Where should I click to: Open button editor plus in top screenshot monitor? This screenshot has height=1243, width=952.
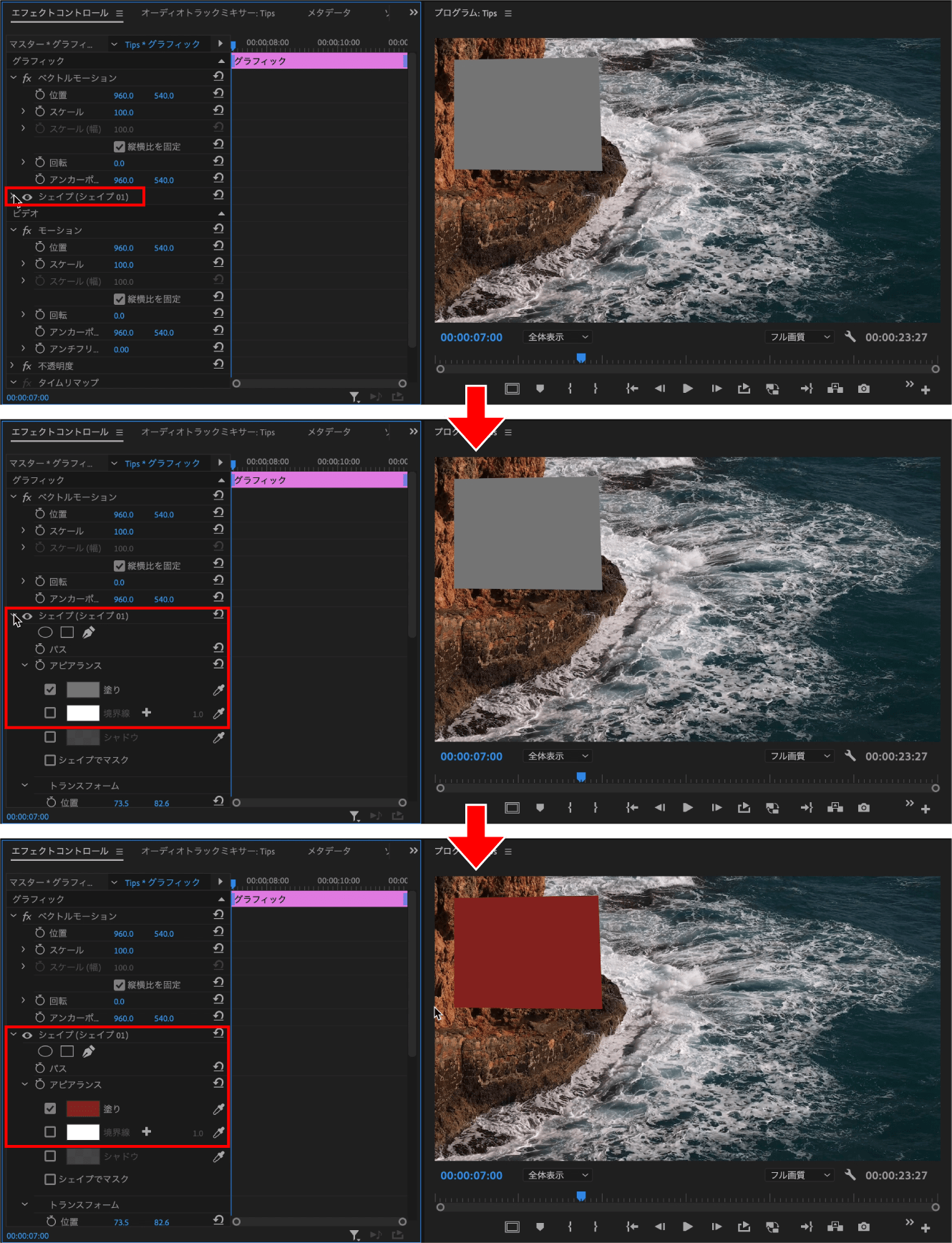coord(926,390)
